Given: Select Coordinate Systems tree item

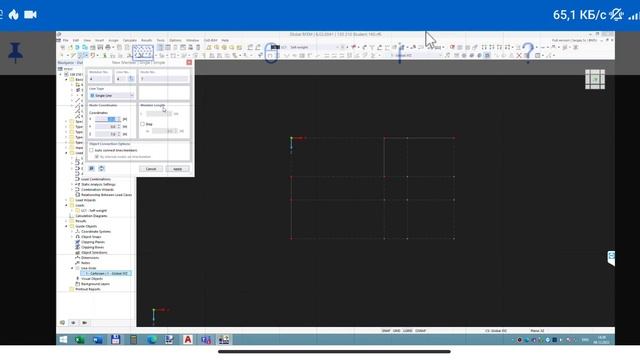Looking at the screenshot, I should point(96,231).
